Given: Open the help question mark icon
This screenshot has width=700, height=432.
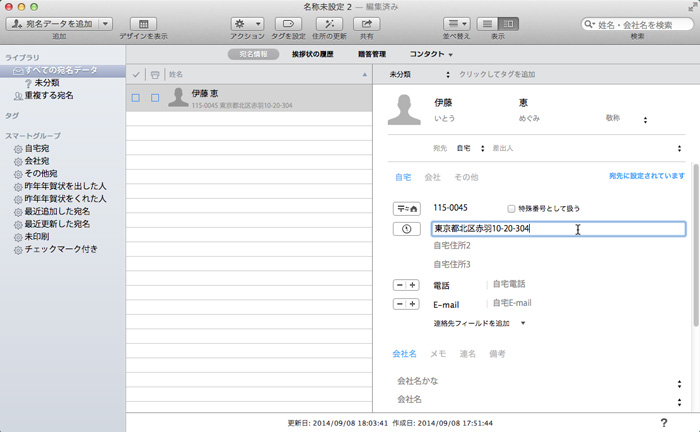Looking at the screenshot, I should pyautogui.click(x=664, y=423).
